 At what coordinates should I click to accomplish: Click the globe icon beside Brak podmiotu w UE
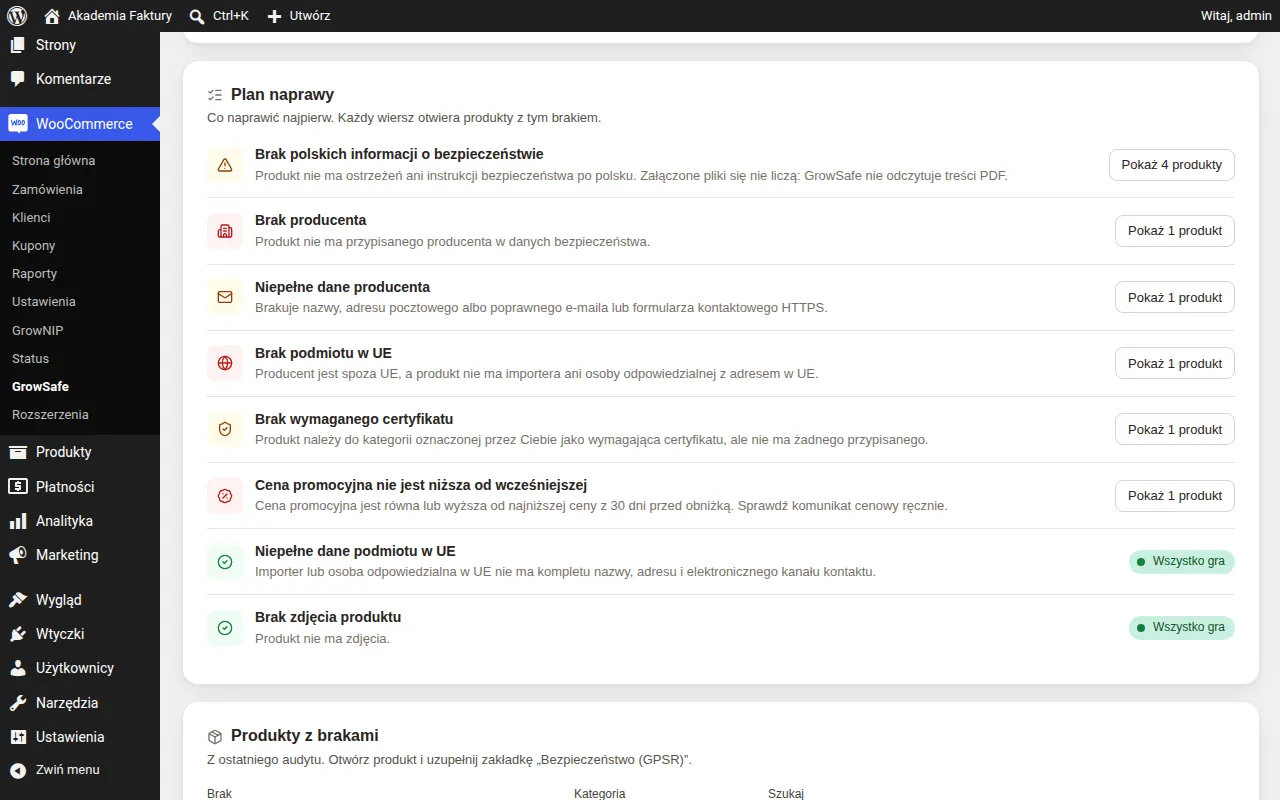point(225,363)
